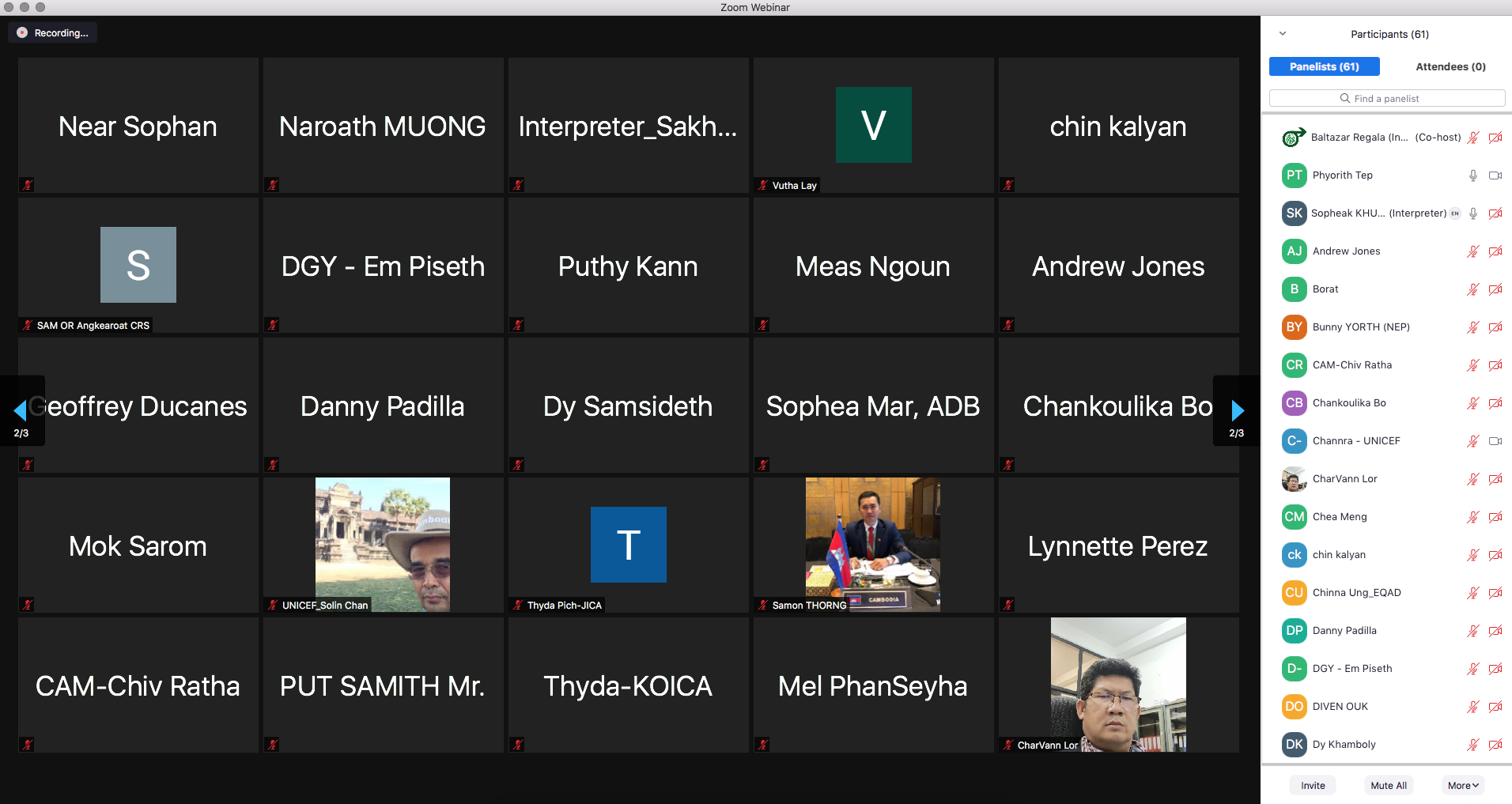Image resolution: width=1512 pixels, height=804 pixels.
Task: Select the Panelists (61) tab
Action: (x=1324, y=66)
